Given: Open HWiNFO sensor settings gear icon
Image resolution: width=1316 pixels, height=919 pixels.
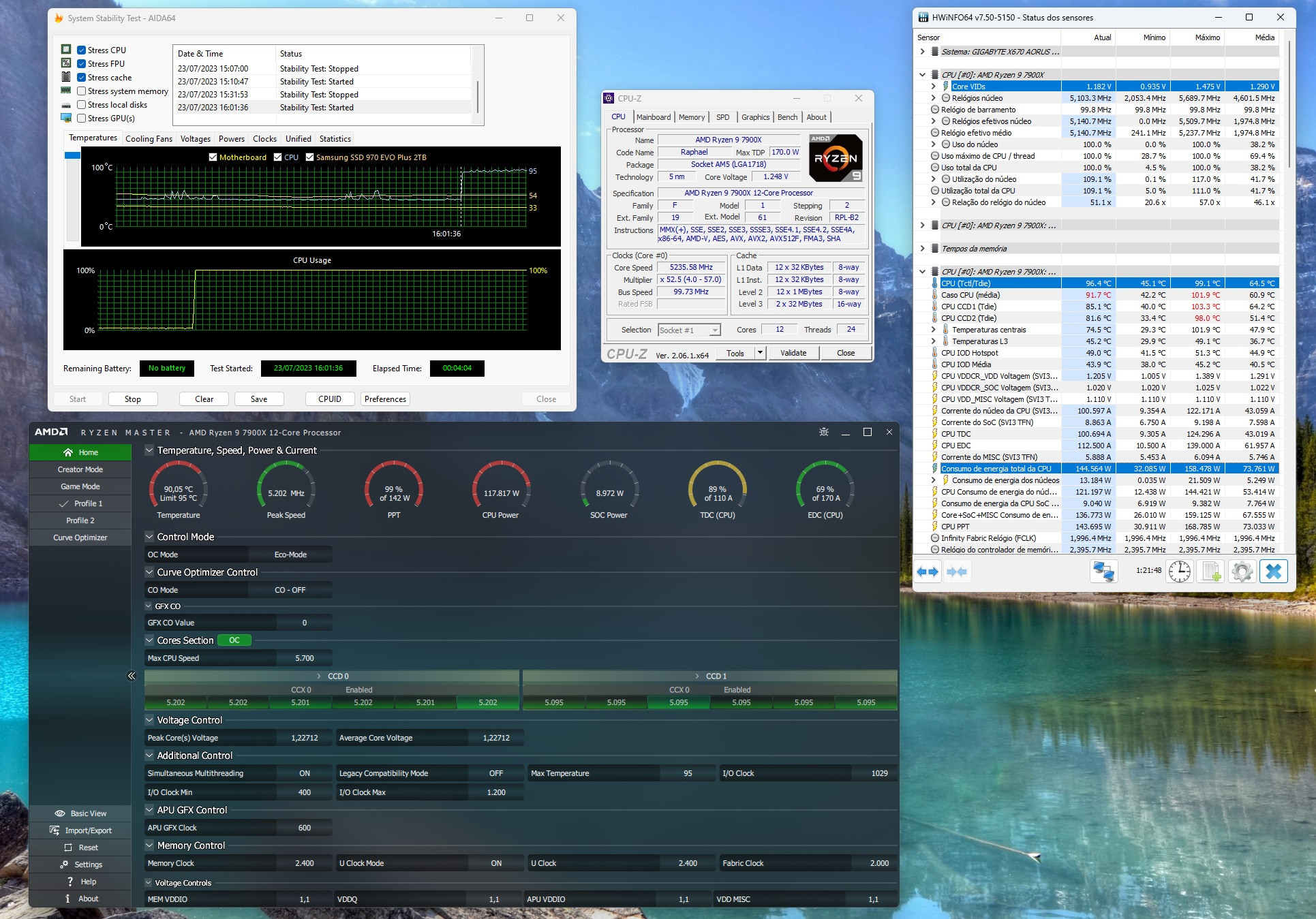Looking at the screenshot, I should click(1242, 572).
